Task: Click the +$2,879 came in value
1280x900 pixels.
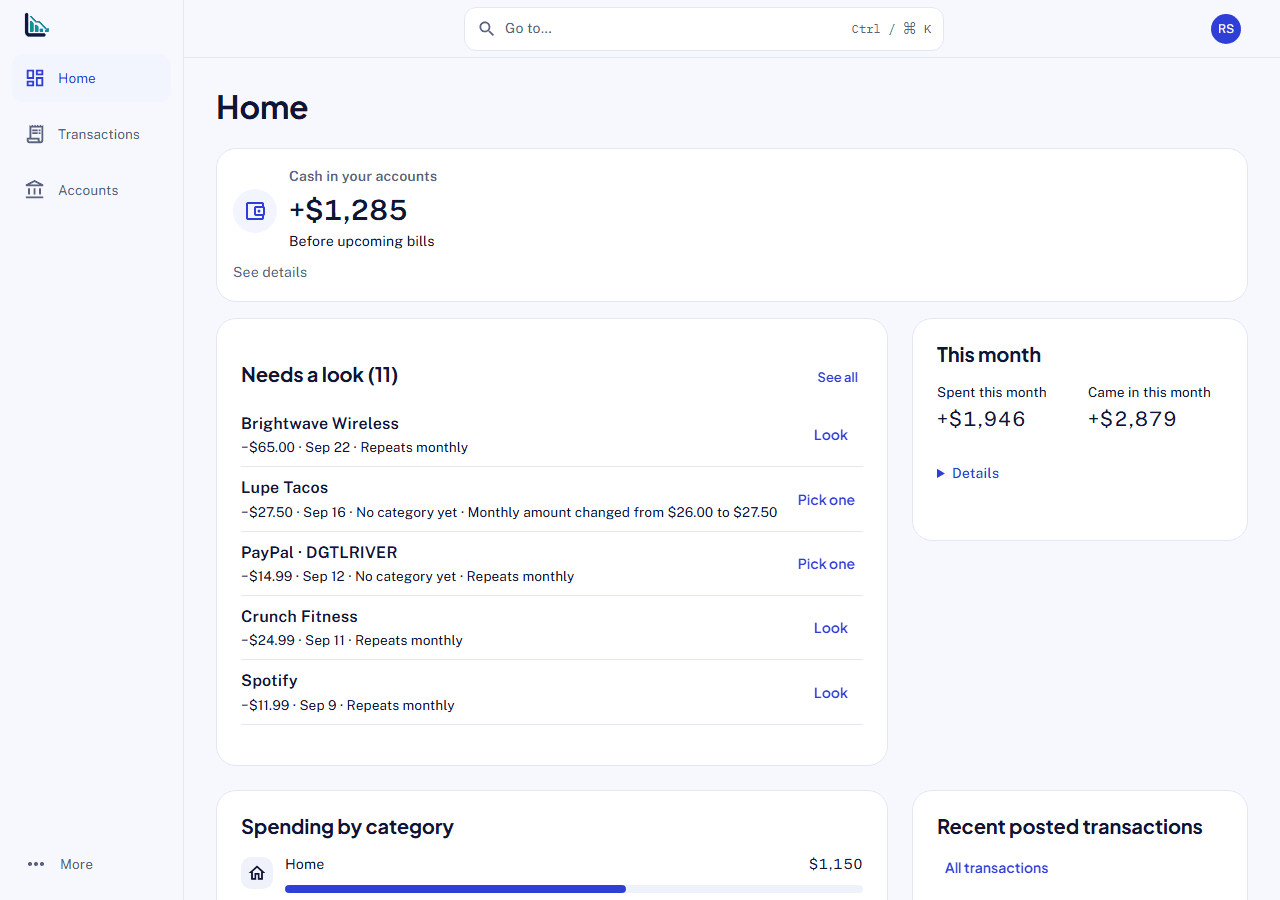Action: (1132, 419)
